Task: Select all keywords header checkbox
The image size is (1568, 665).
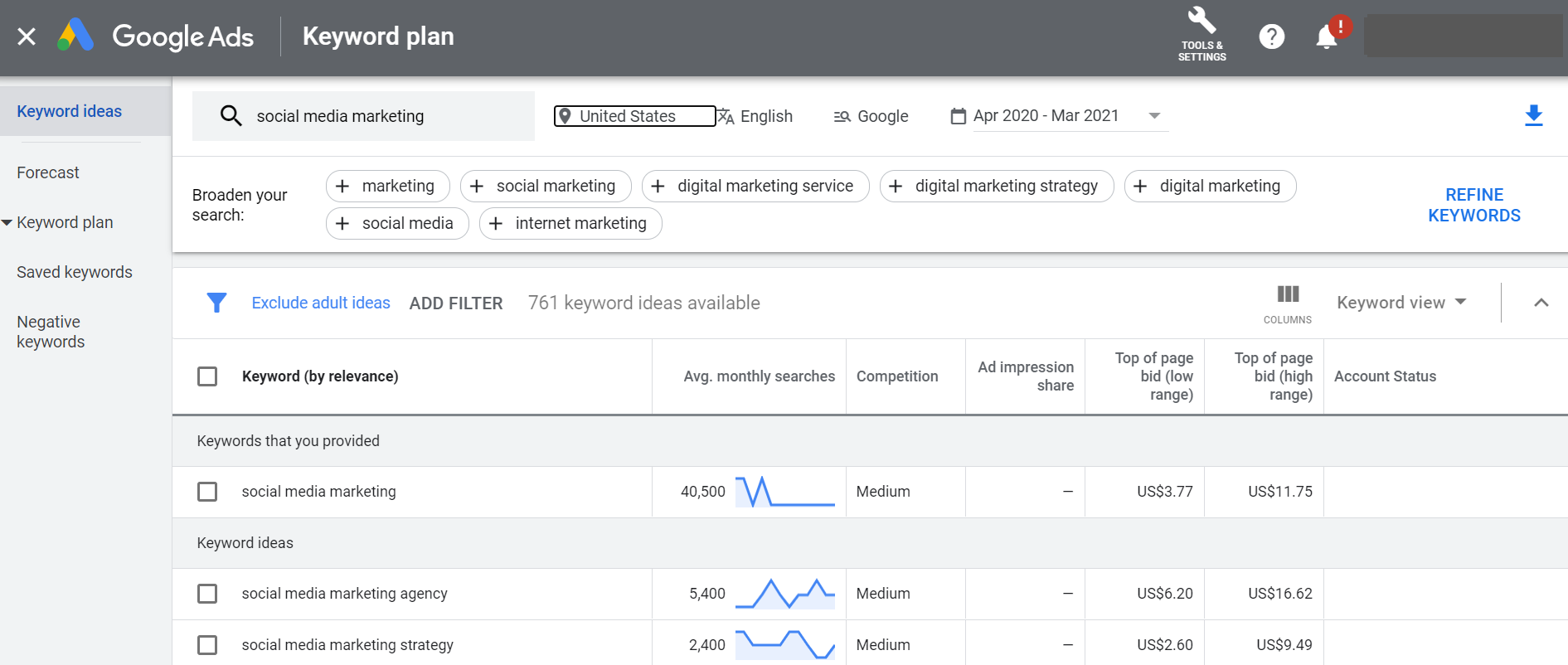Action: coord(207,376)
